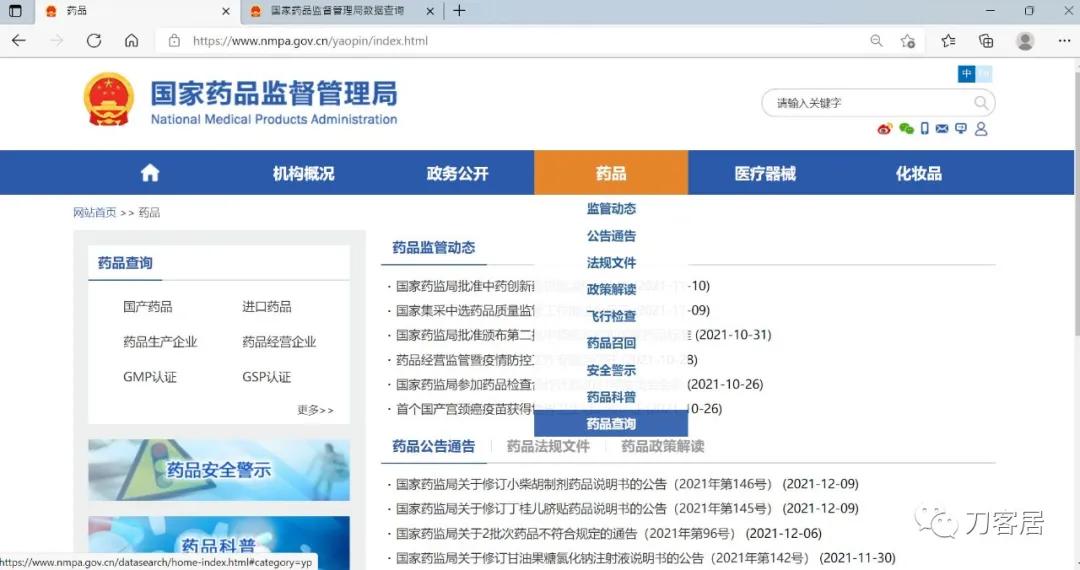
Task: Click the search magnifier icon in keyword box
Action: pos(981,103)
